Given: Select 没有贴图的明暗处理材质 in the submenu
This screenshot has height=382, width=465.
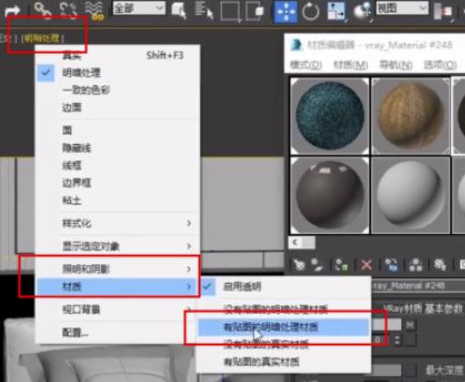Looking at the screenshot, I should [x=284, y=309].
